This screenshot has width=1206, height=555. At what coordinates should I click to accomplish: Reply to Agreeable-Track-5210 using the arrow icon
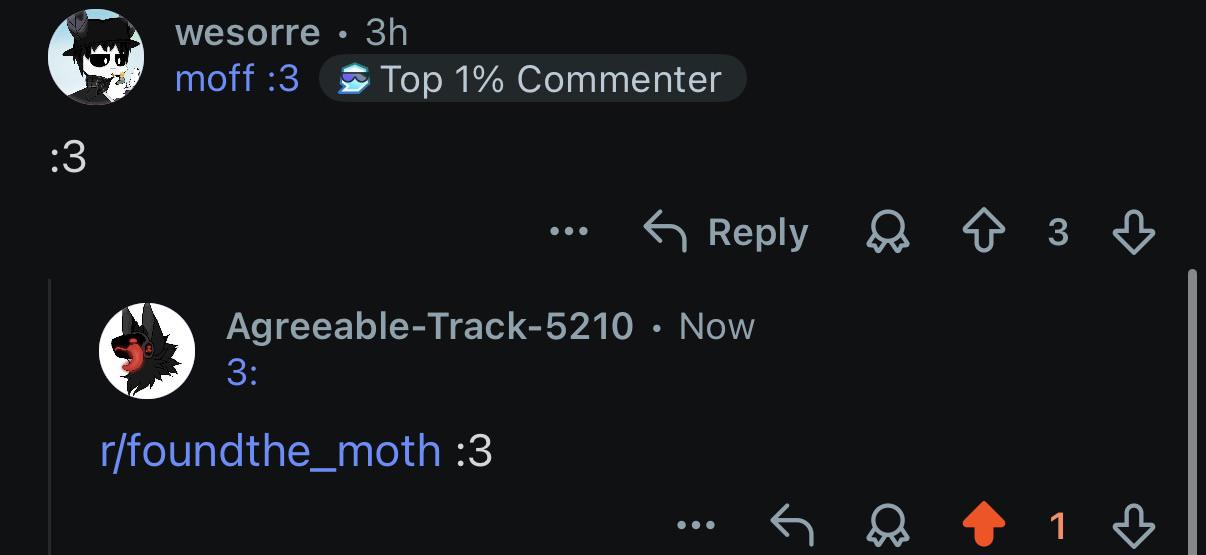[792, 524]
